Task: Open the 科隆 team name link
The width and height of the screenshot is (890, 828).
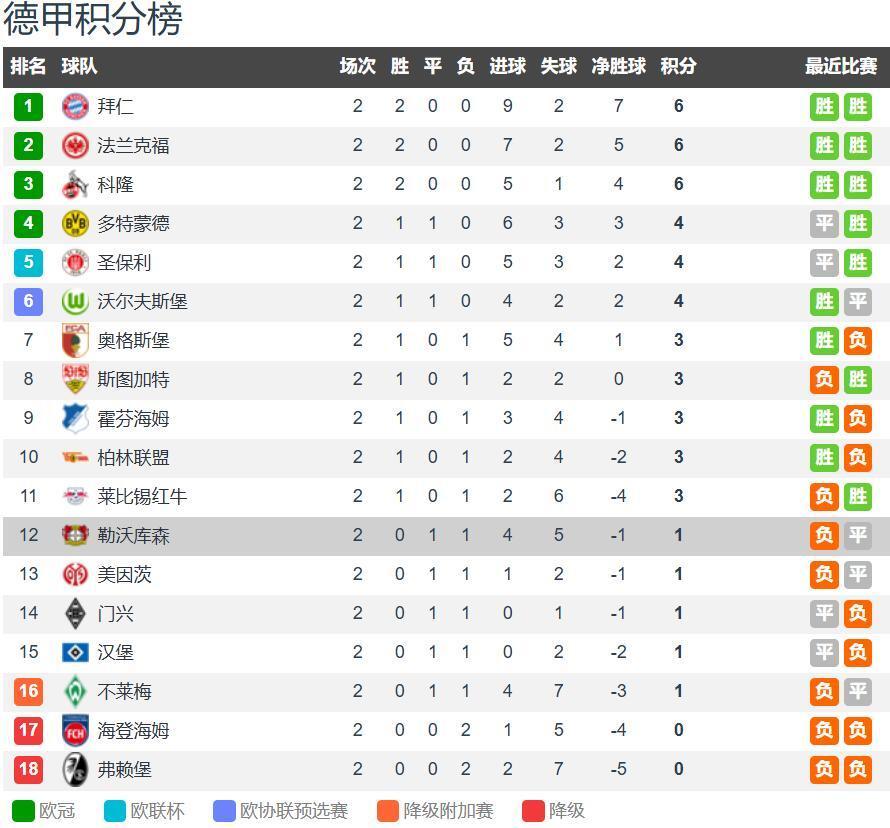Action: tap(115, 184)
